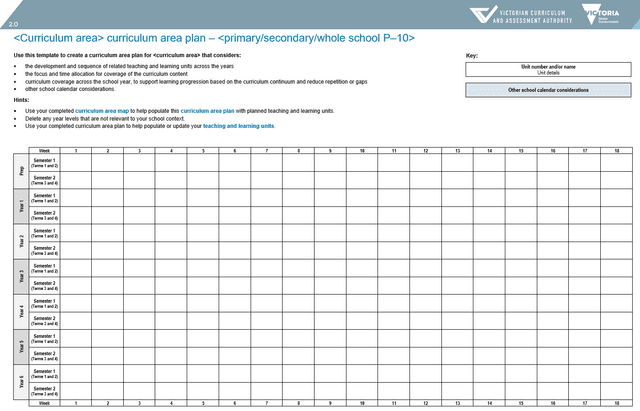The width and height of the screenshot is (640, 411).
Task: Click the Week 18 column header at top
Action: coord(617,150)
